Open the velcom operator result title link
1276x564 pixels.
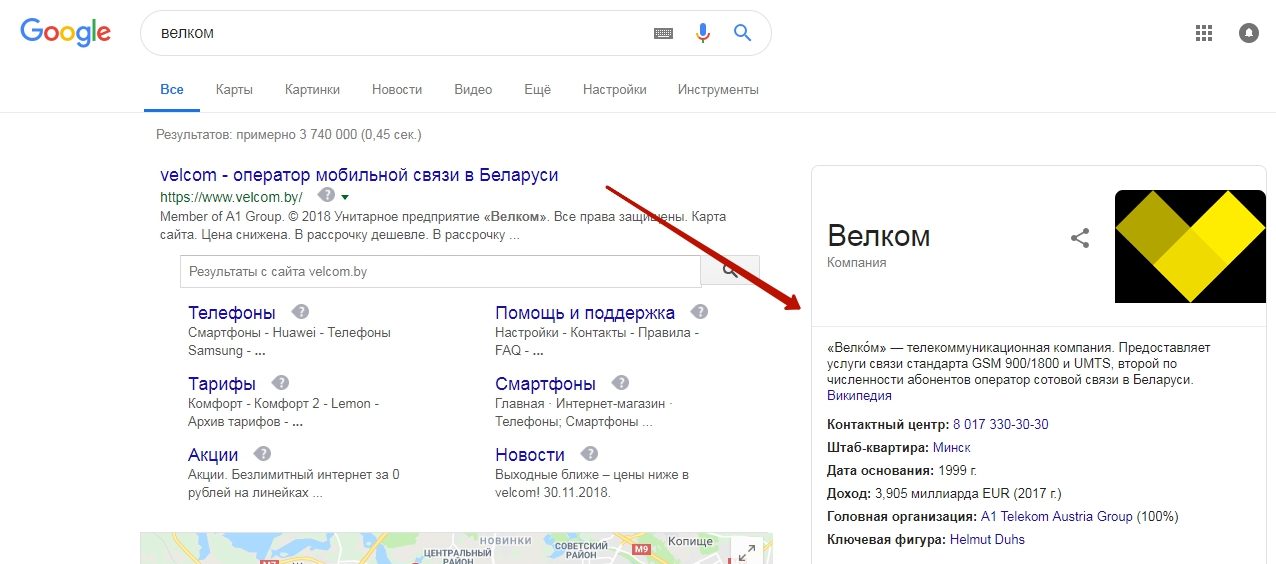[359, 175]
